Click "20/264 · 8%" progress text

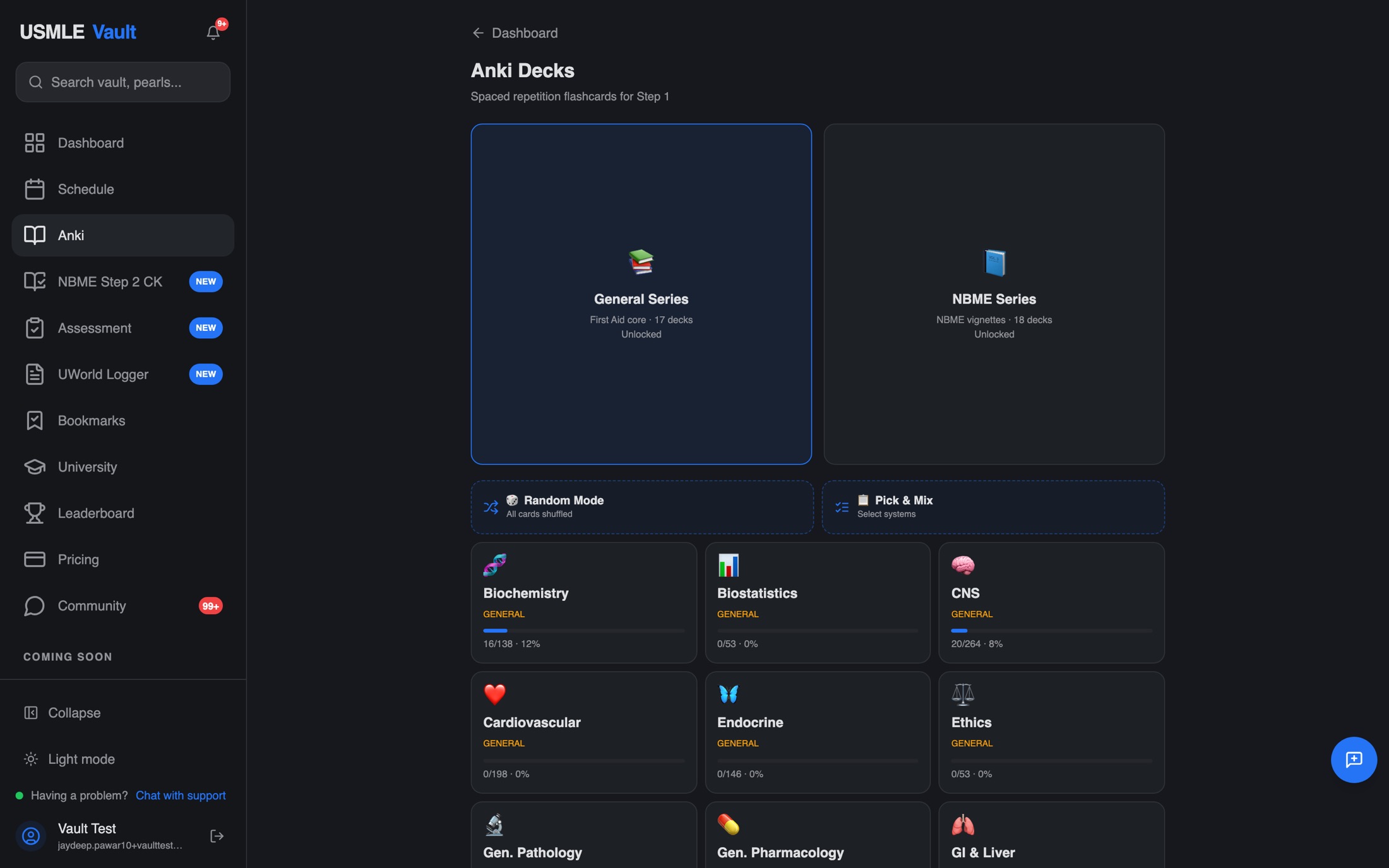click(977, 644)
